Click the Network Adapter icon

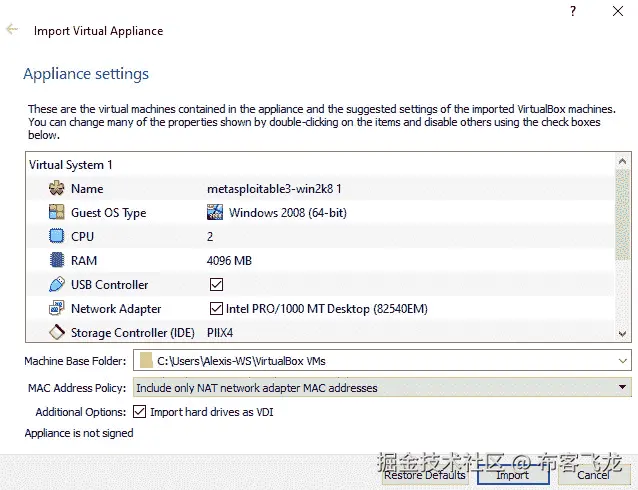pyautogui.click(x=57, y=308)
